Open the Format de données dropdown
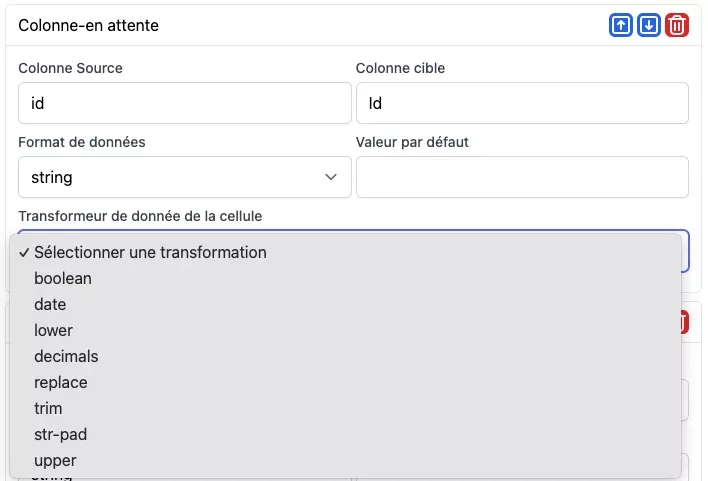Viewport: 708px width, 481px height. tap(184, 177)
